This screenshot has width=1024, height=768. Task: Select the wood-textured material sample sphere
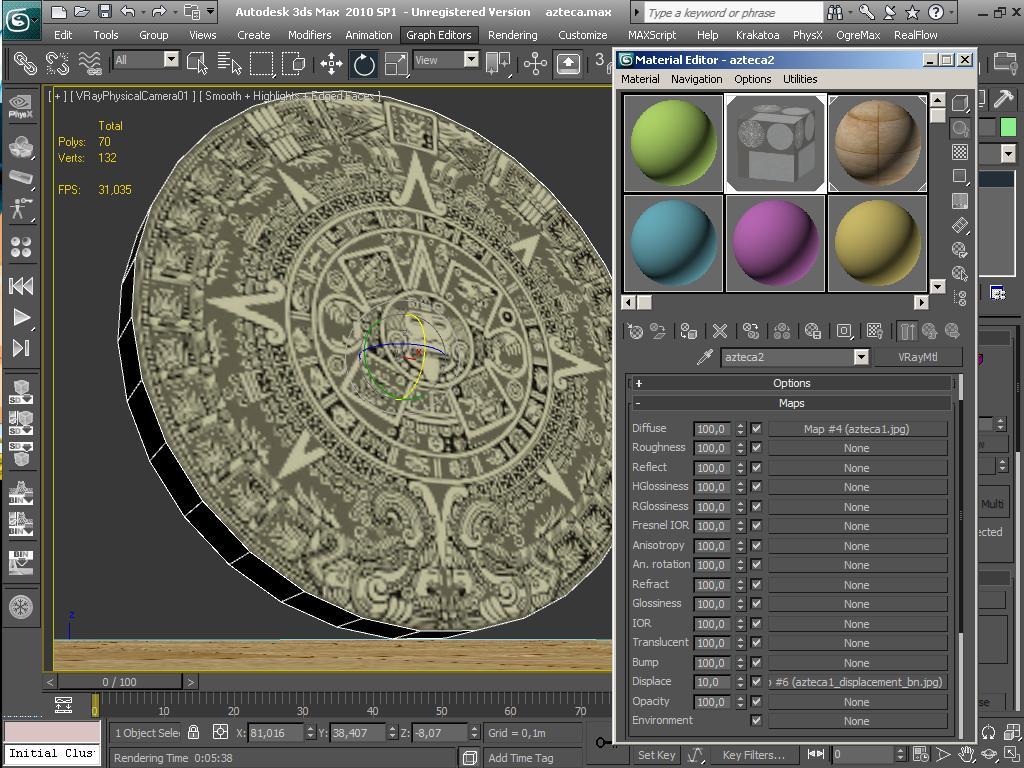click(877, 143)
